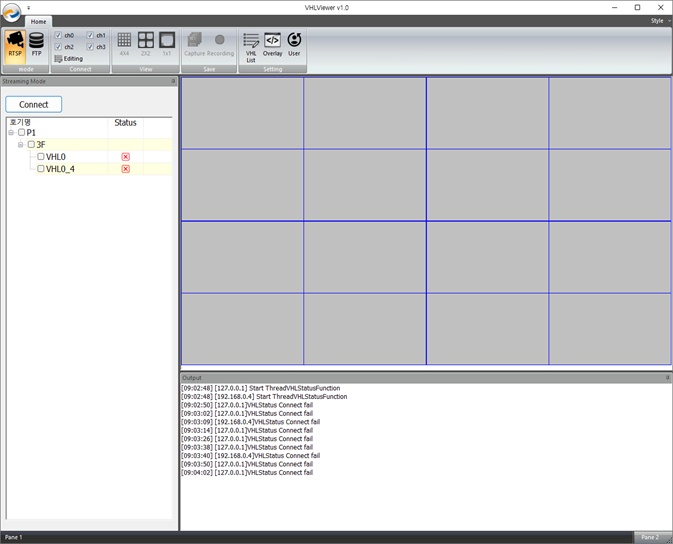Click the Editing icon in Connect group

pos(58,59)
